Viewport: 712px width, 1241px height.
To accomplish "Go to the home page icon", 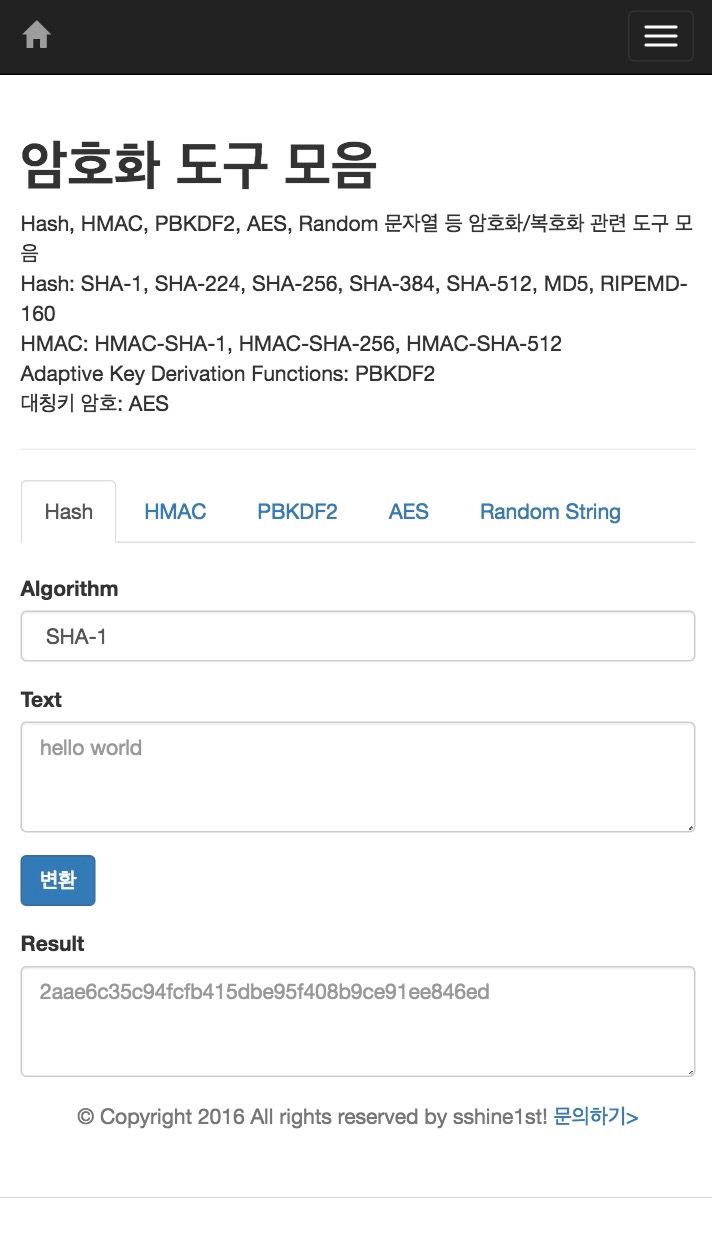I will click(37, 35).
